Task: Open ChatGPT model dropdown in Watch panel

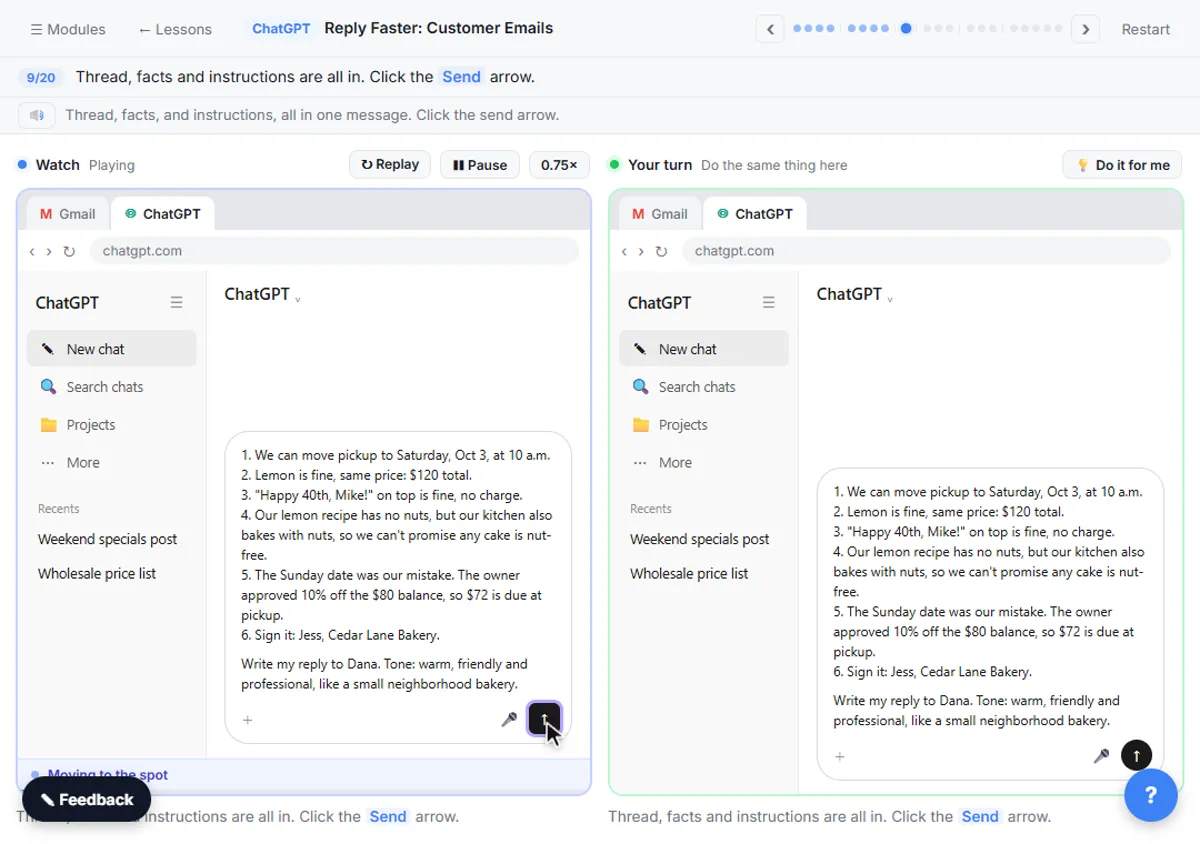Action: click(x=263, y=294)
